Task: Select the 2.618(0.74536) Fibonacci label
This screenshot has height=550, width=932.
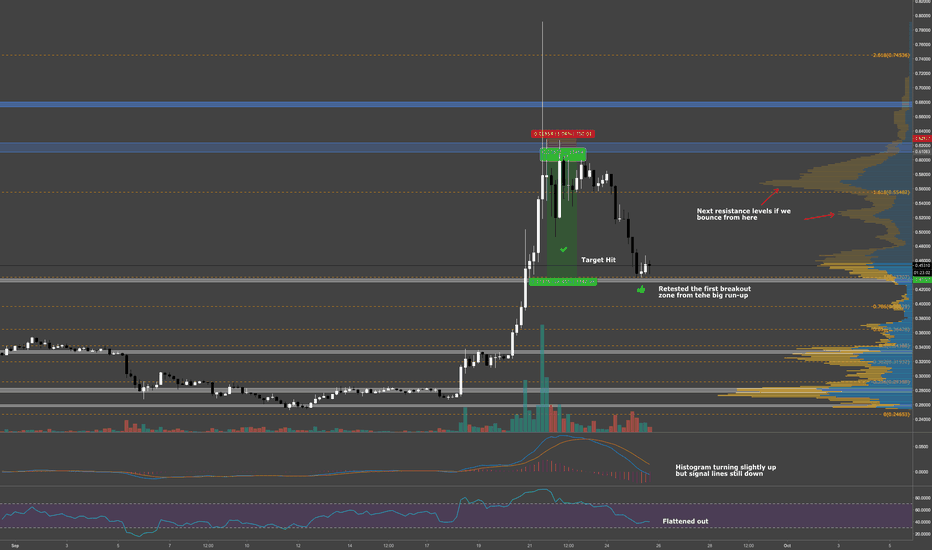Action: pyautogui.click(x=891, y=55)
